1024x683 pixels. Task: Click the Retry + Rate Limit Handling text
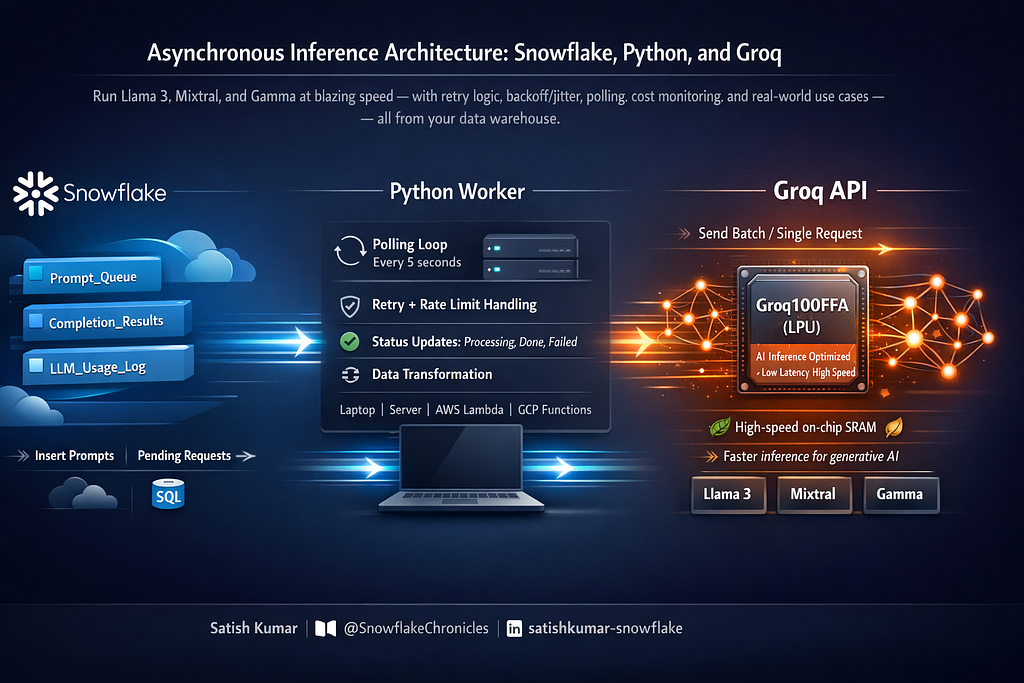(455, 305)
